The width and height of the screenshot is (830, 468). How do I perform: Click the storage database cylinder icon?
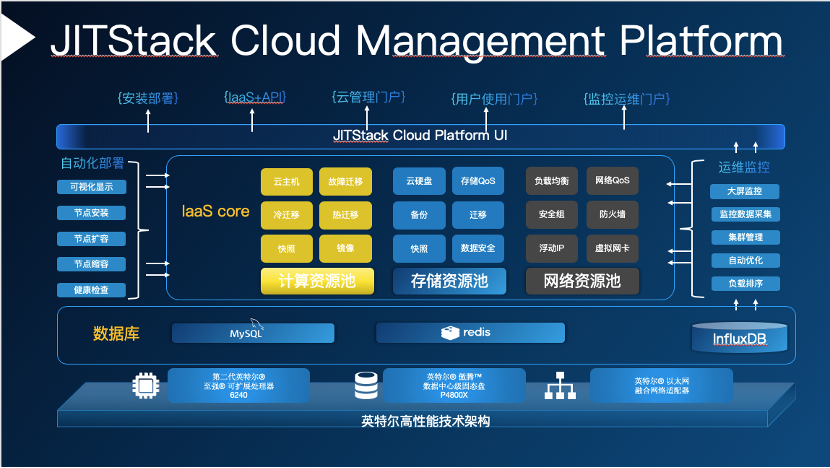coord(366,385)
